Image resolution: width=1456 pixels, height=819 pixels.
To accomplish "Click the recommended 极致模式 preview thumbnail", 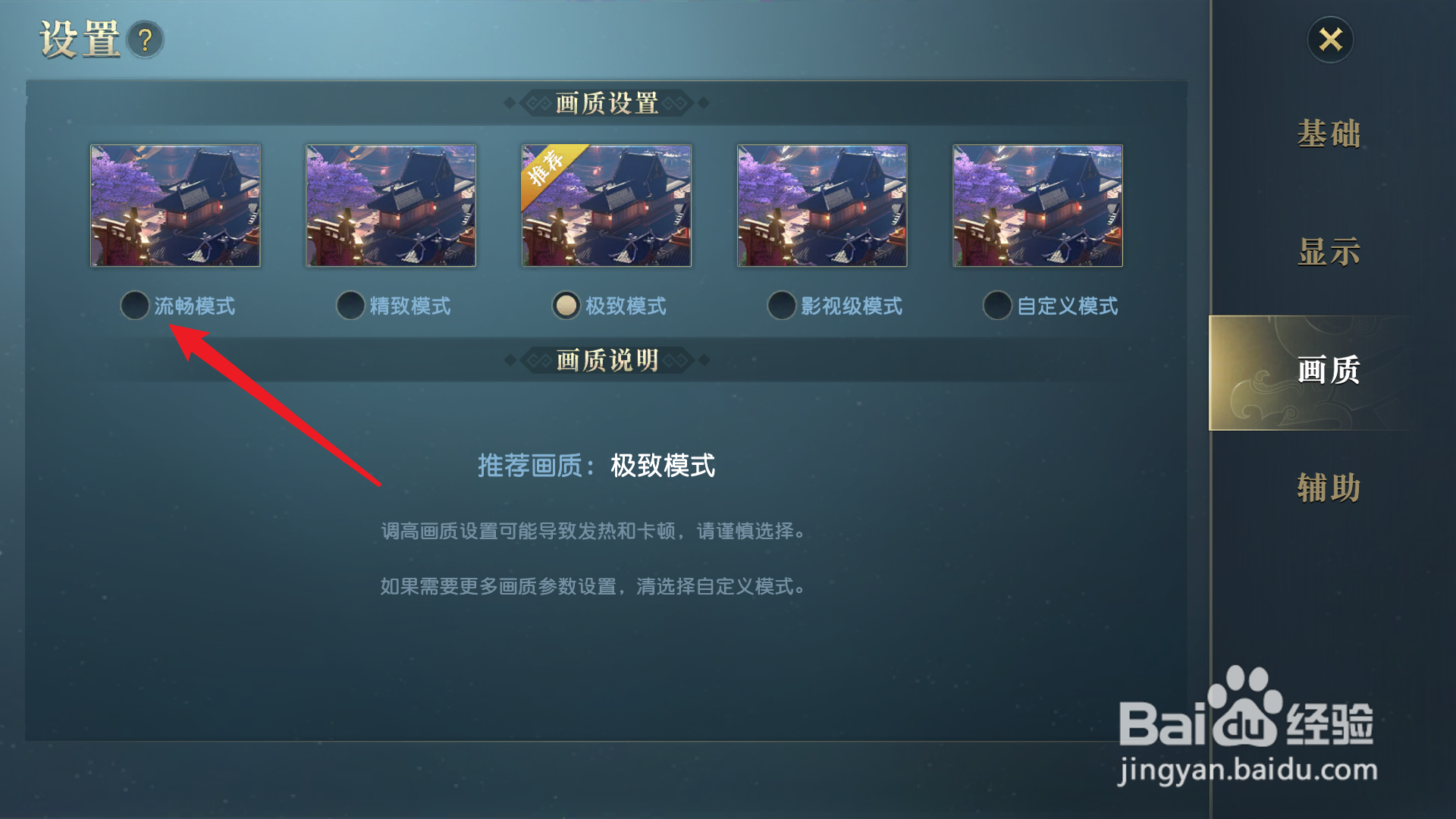I will (x=606, y=206).
